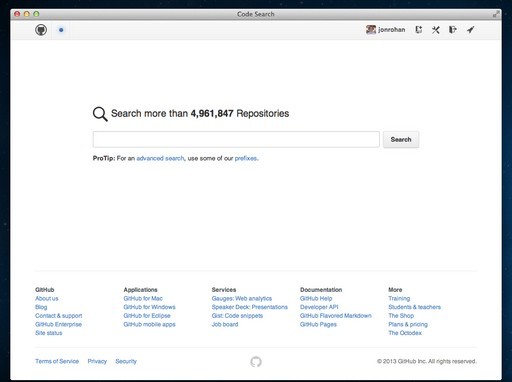Open GitHub for Windows link
The width and height of the screenshot is (512, 382).
(x=149, y=307)
